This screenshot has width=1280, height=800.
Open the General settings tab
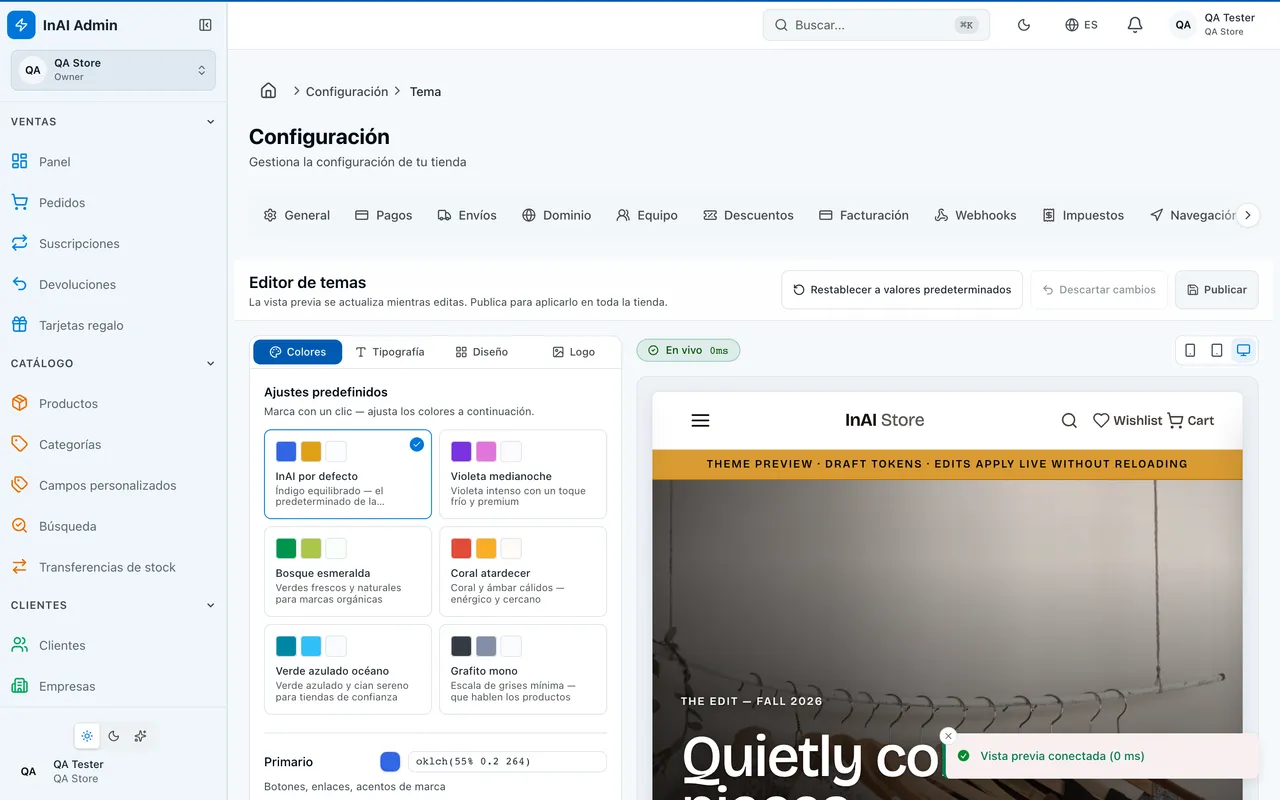pyautogui.click(x=296, y=215)
